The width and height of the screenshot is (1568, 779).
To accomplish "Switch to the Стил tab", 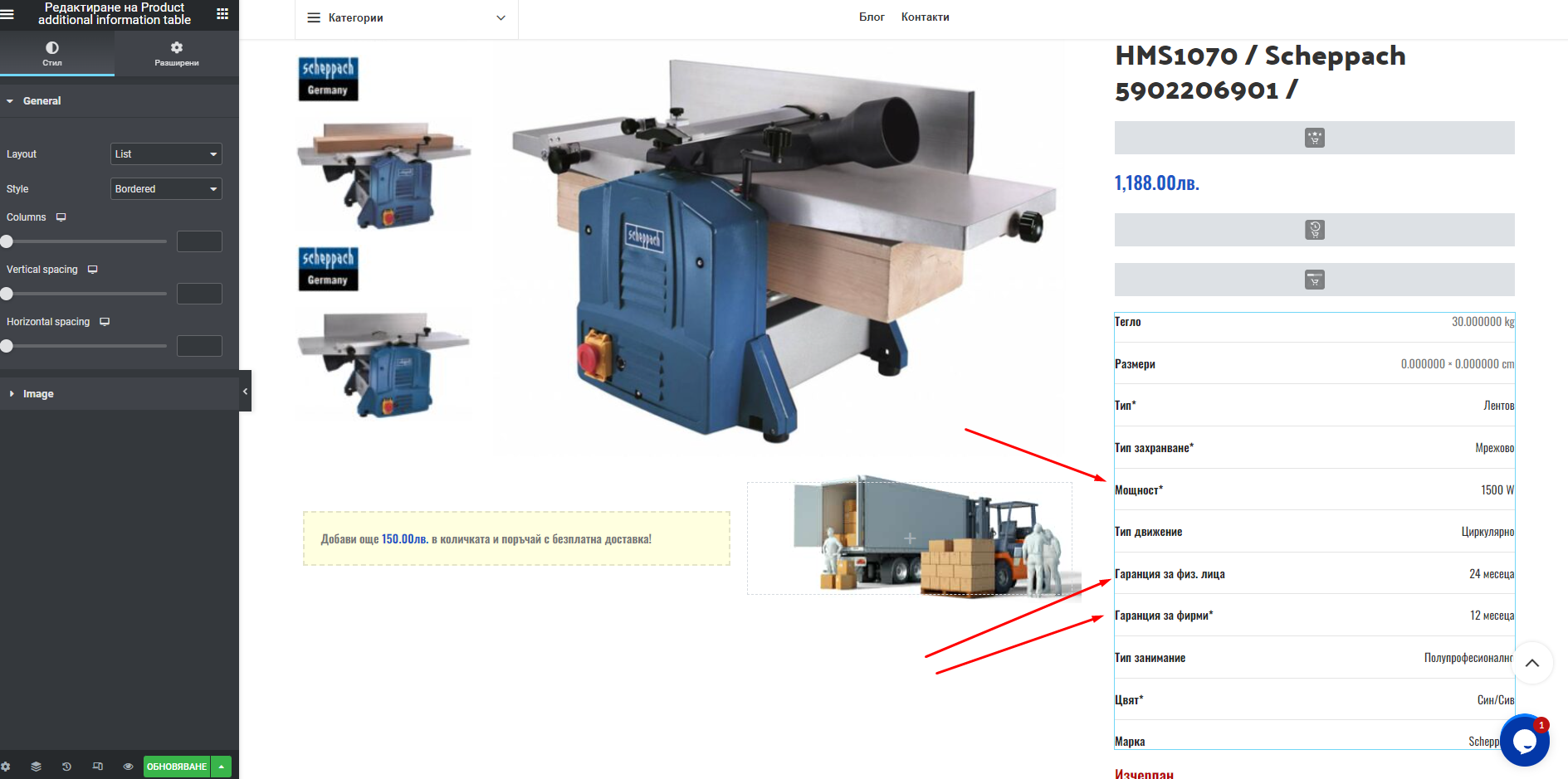I will [52, 53].
